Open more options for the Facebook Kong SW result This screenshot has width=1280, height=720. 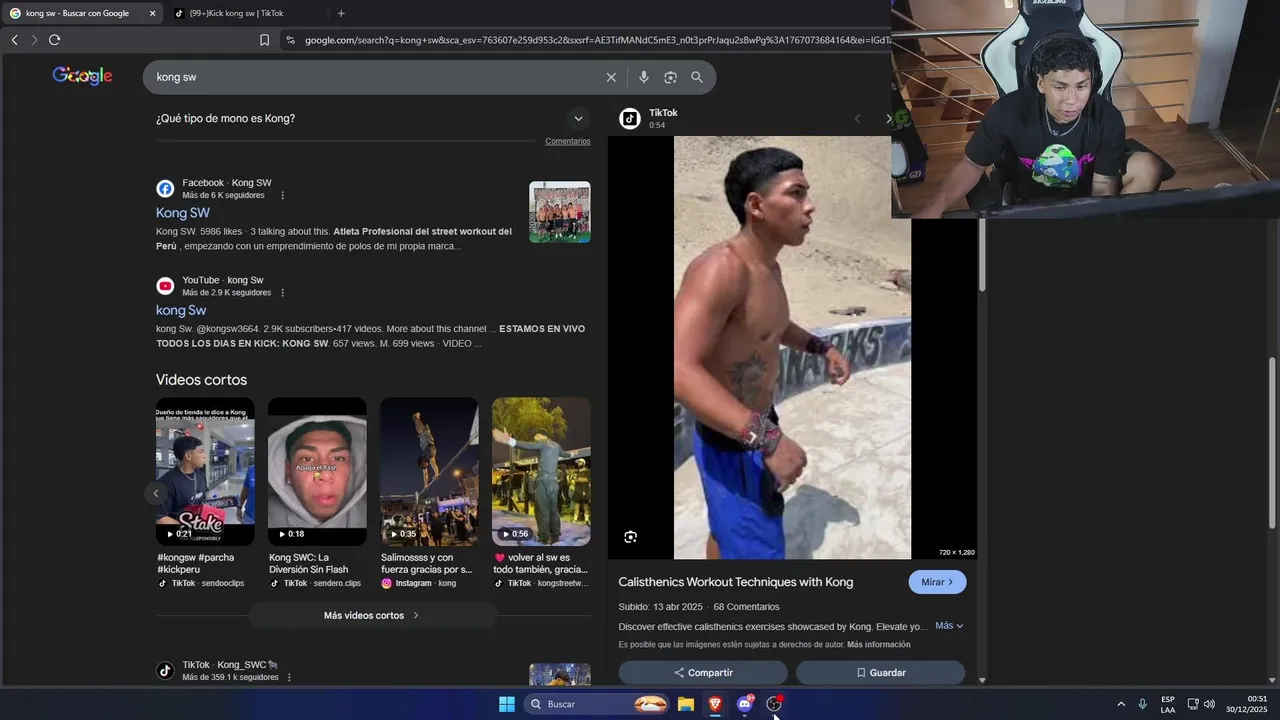pos(283,195)
